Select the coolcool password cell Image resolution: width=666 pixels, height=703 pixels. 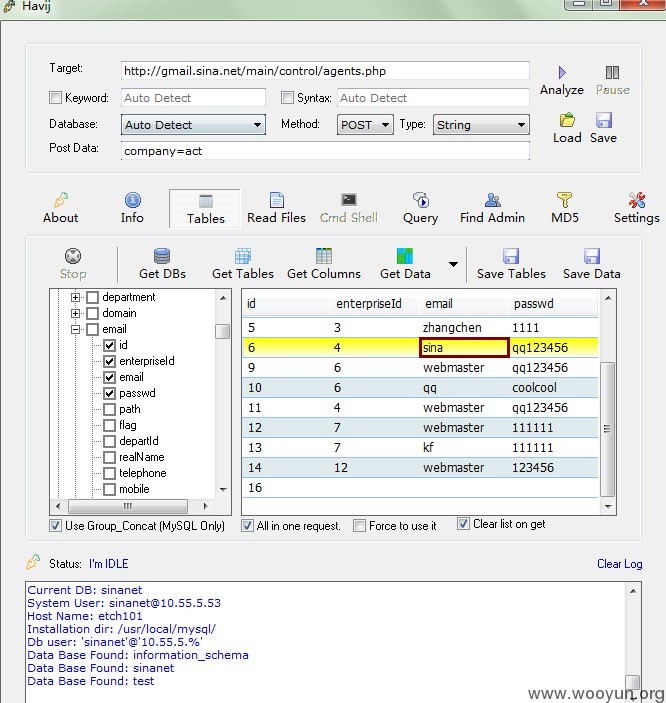point(553,388)
